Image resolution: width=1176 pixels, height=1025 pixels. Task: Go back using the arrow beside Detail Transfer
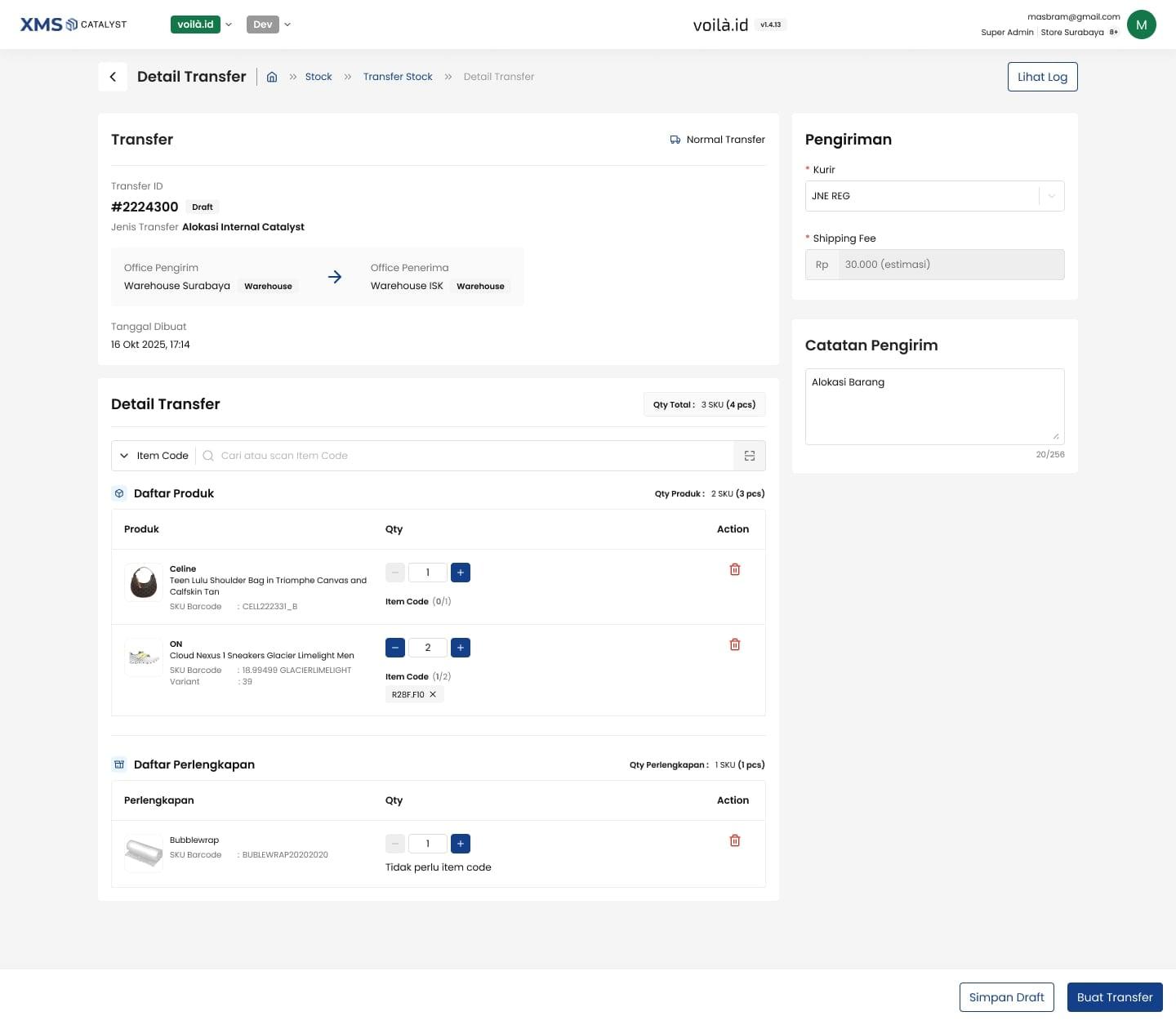coord(113,77)
